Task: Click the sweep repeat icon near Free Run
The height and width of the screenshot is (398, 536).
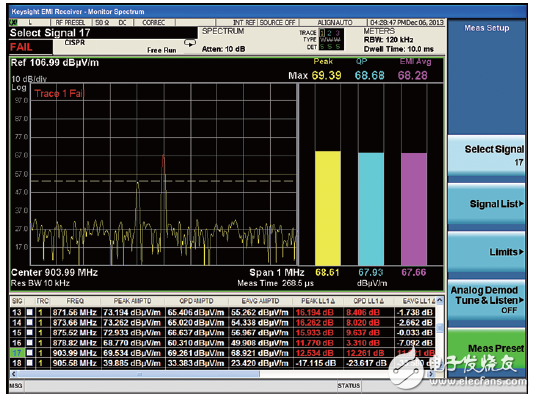Action: click(x=190, y=43)
